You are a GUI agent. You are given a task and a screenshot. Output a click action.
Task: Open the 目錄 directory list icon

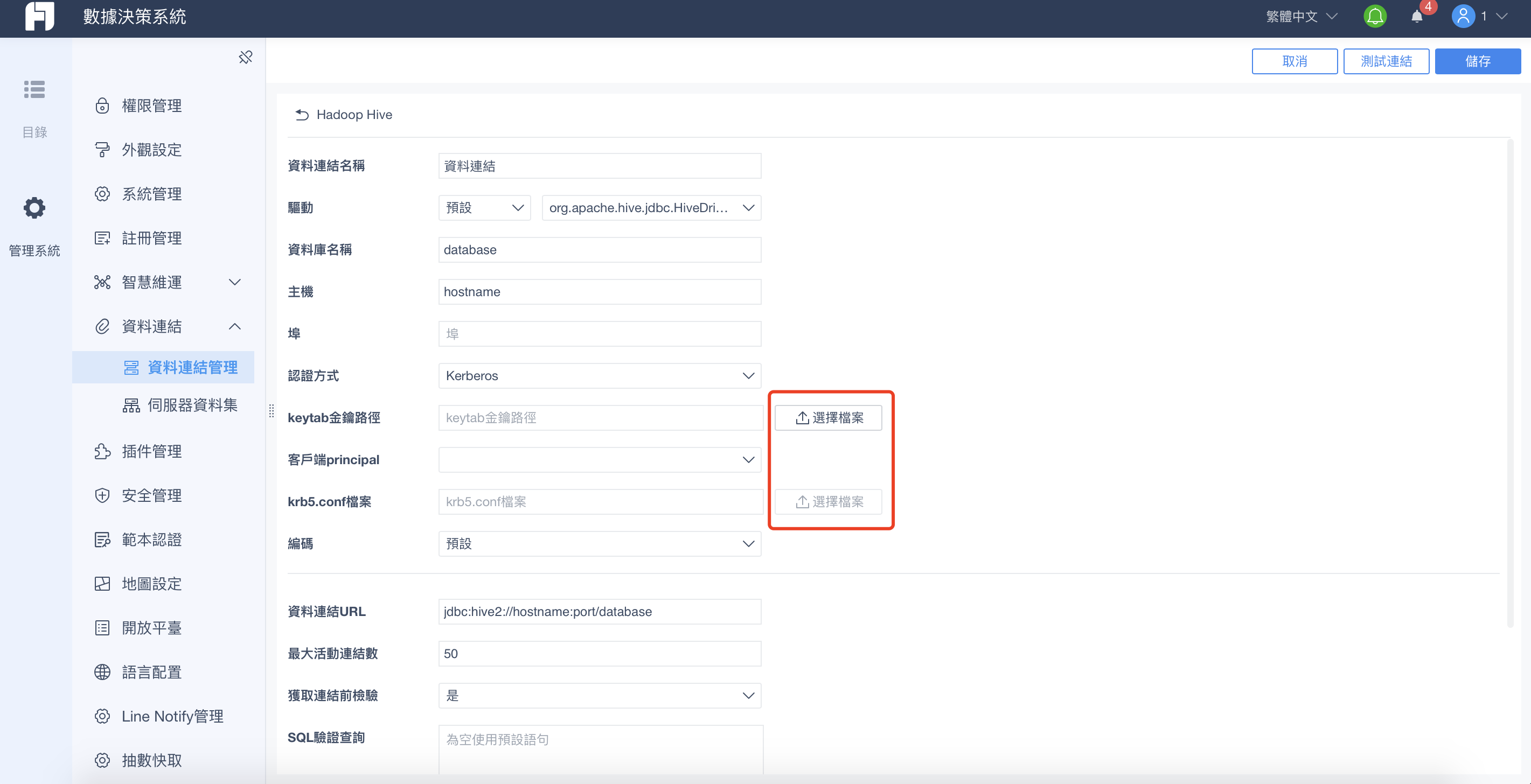pos(34,89)
